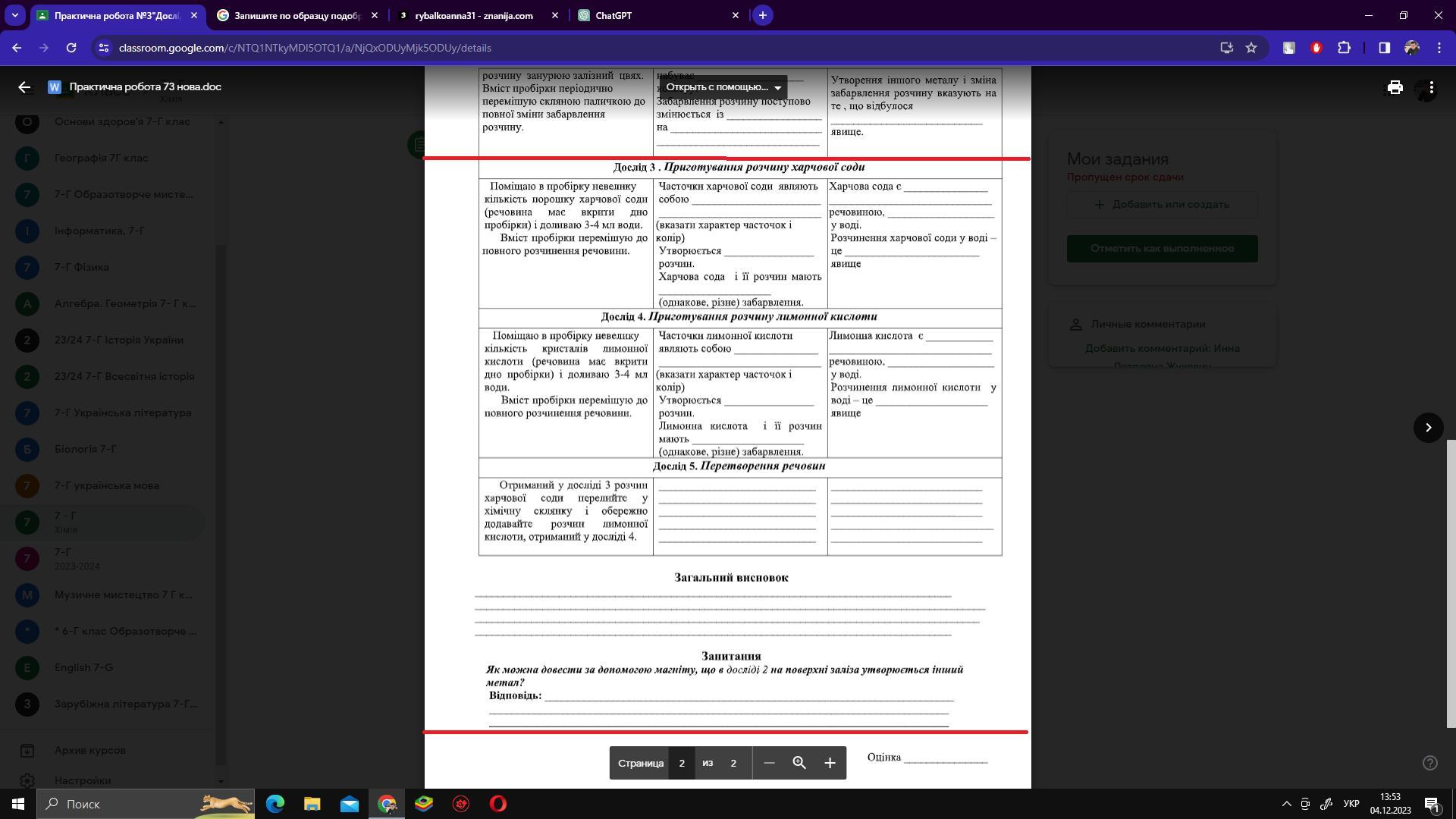Switch to the rybalkoanna31 znanija.com tab
The width and height of the screenshot is (1456, 819).
(x=473, y=15)
